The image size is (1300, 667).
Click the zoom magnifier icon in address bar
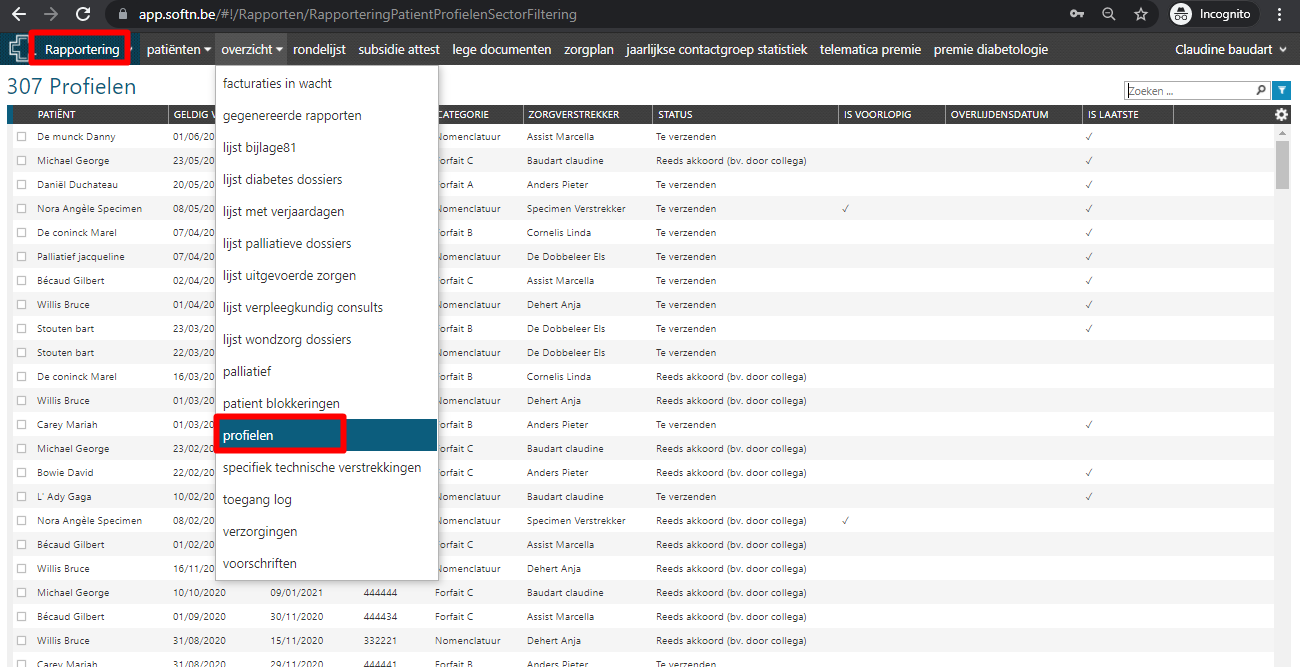click(x=1109, y=15)
